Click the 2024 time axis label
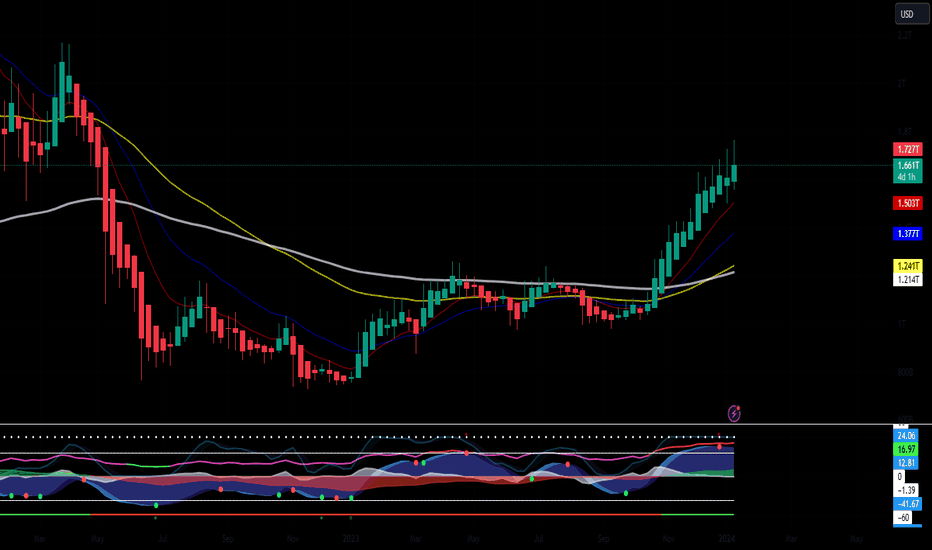Image resolution: width=932 pixels, height=550 pixels. pyautogui.click(x=726, y=539)
